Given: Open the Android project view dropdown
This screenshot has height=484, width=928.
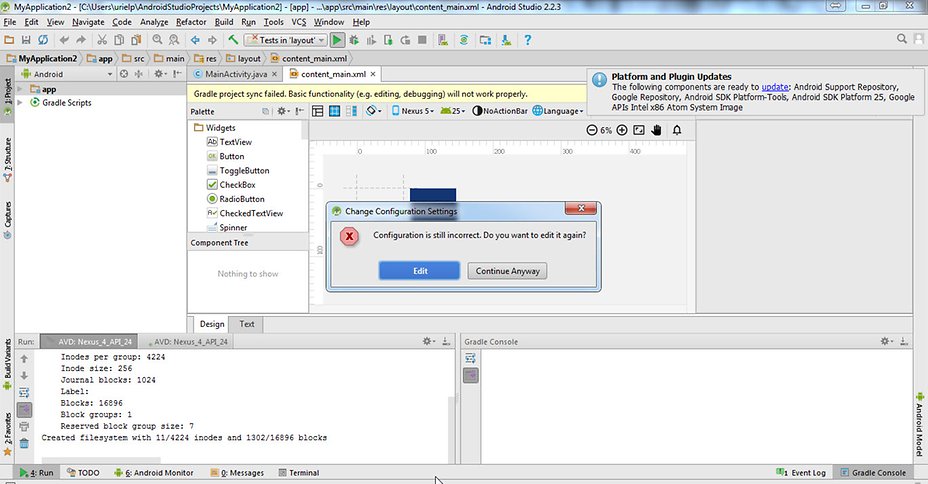Looking at the screenshot, I should 66,74.
